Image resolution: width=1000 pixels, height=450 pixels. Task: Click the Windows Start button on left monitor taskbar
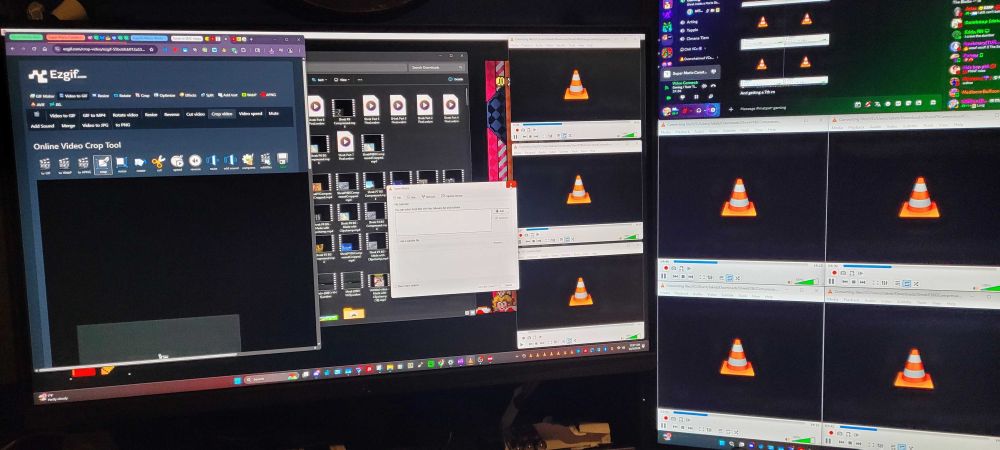[238, 381]
